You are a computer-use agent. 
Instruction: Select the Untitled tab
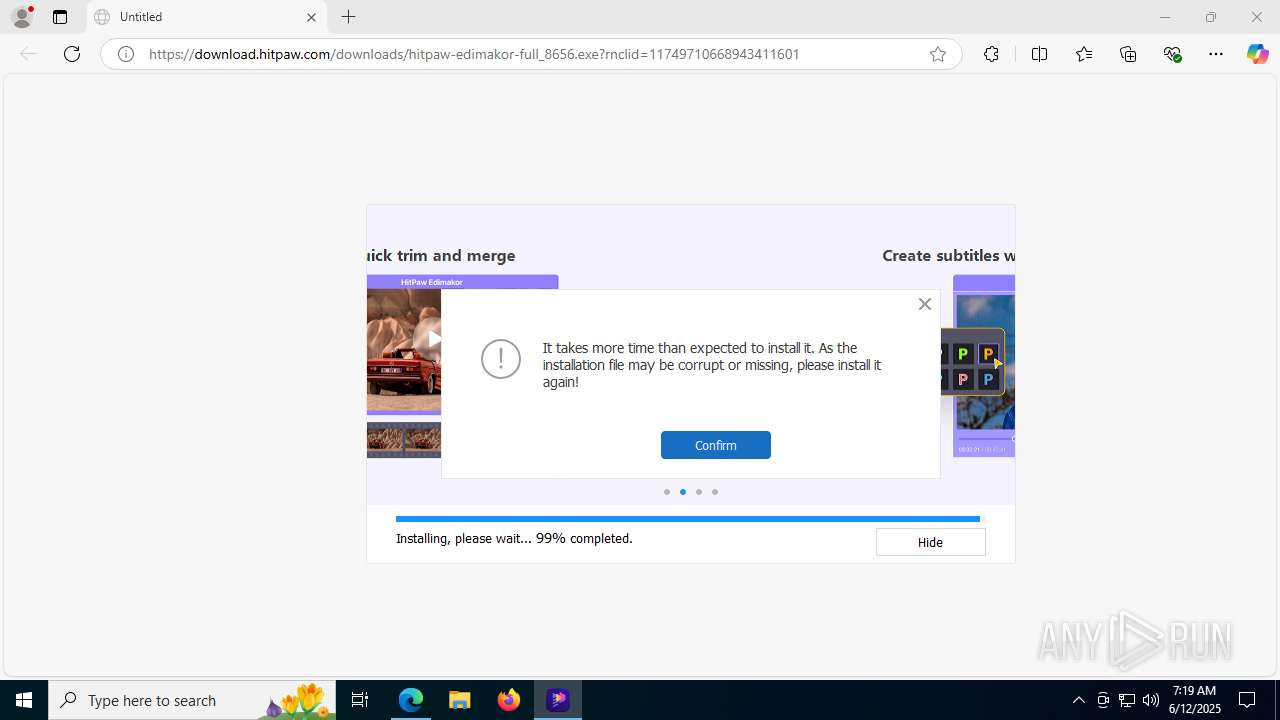[207, 17]
